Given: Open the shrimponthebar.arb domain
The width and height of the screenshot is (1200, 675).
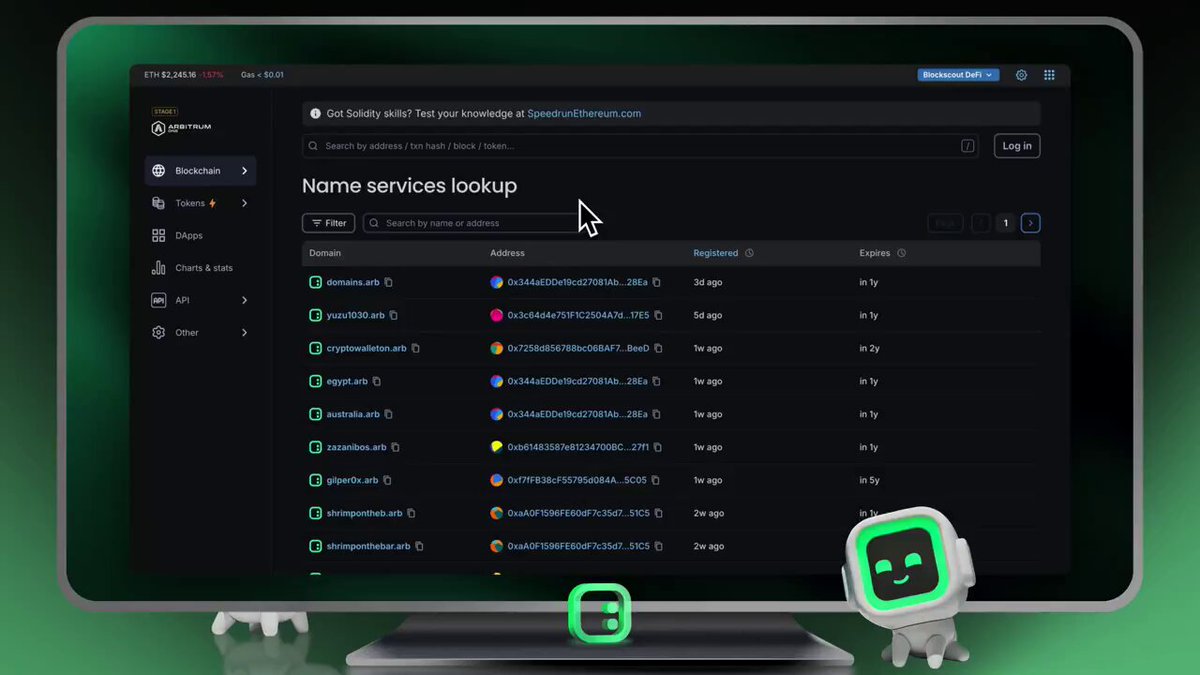Looking at the screenshot, I should click(369, 546).
